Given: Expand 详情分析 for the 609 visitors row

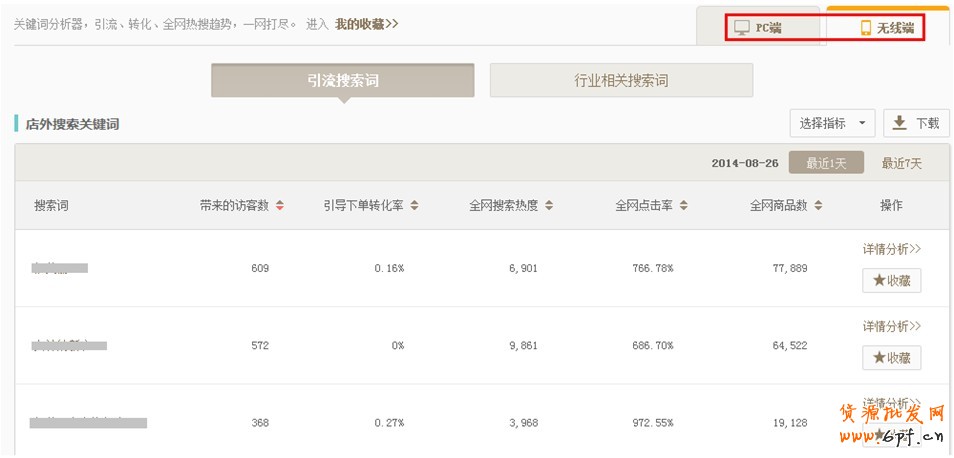Looking at the screenshot, I should [891, 249].
